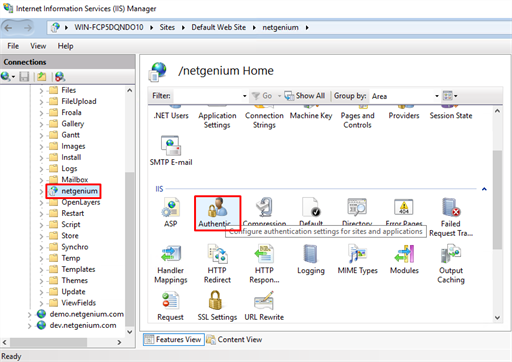
Task: Click netgenium in the address breadcrumb
Action: [x=280, y=27]
